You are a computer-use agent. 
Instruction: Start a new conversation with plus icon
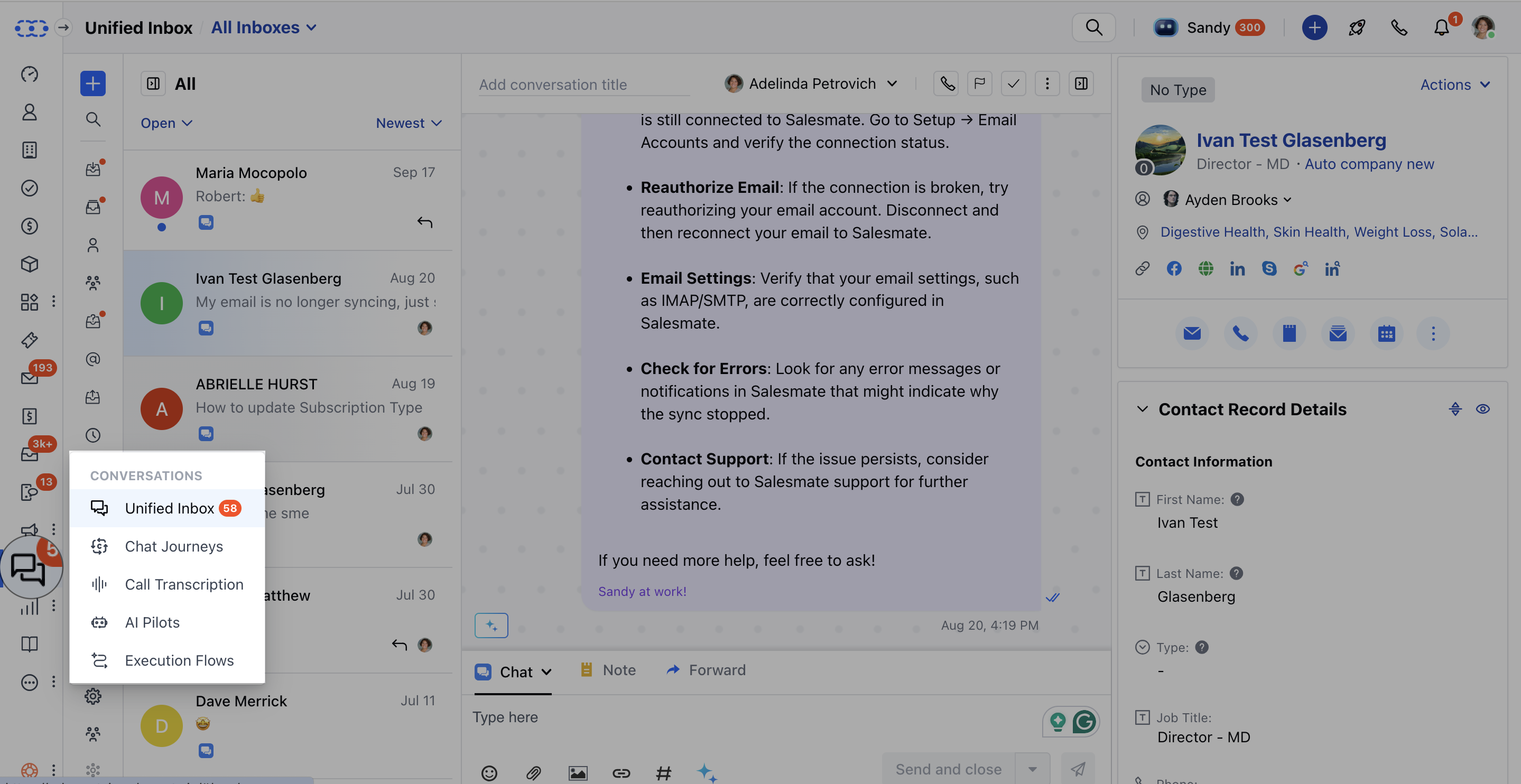pyautogui.click(x=92, y=83)
